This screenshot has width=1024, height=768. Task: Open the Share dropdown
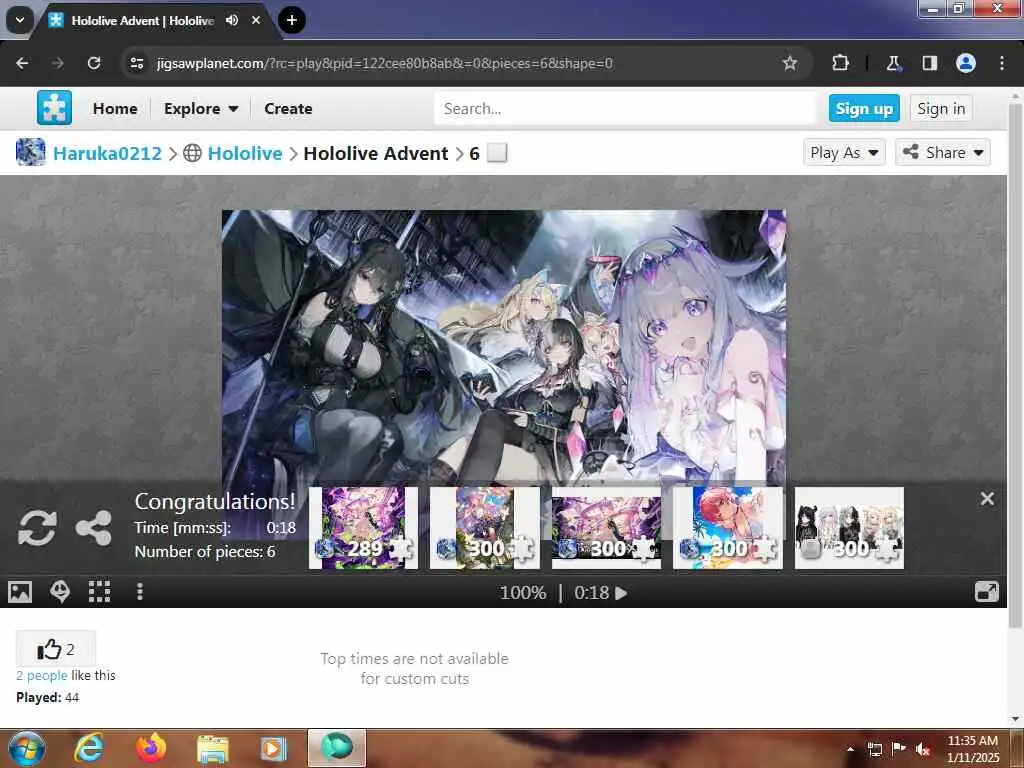pyautogui.click(x=942, y=152)
